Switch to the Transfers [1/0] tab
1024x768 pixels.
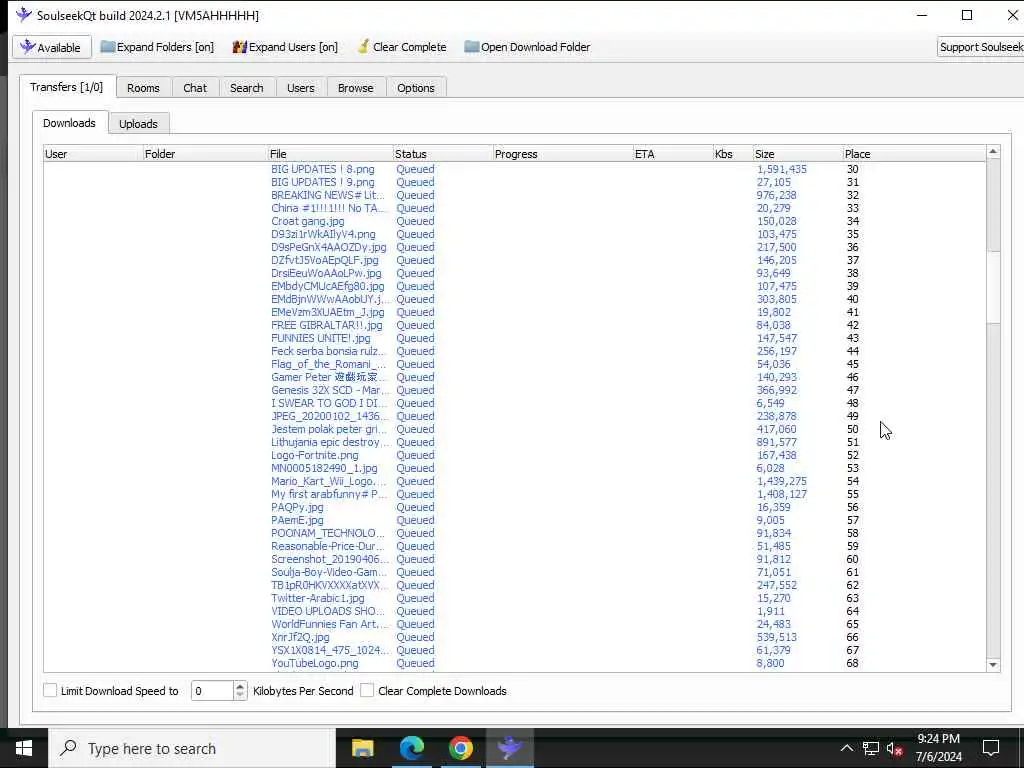67,87
